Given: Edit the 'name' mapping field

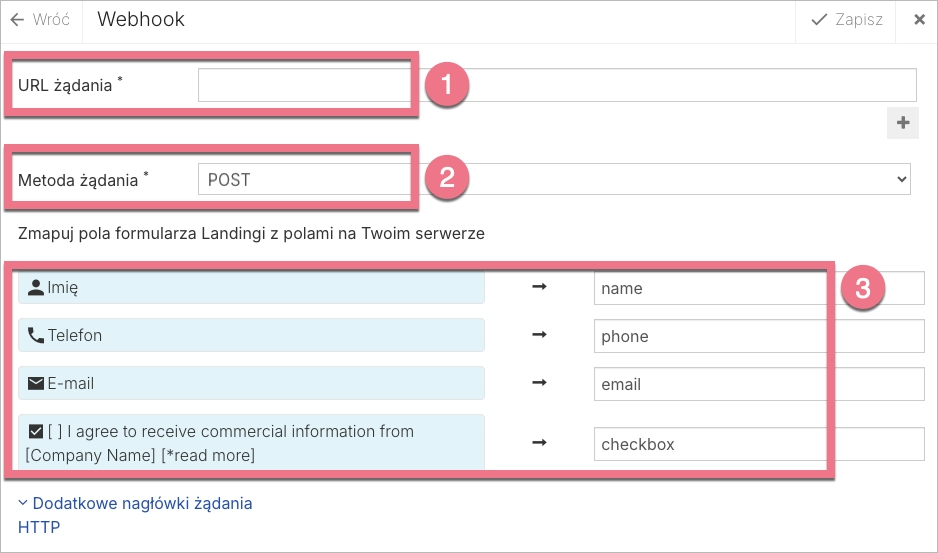Looking at the screenshot, I should tap(758, 289).
